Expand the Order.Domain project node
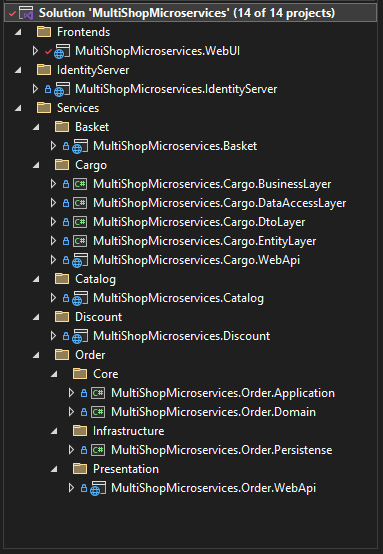Screen dimensions: 383x554 pos(71,412)
